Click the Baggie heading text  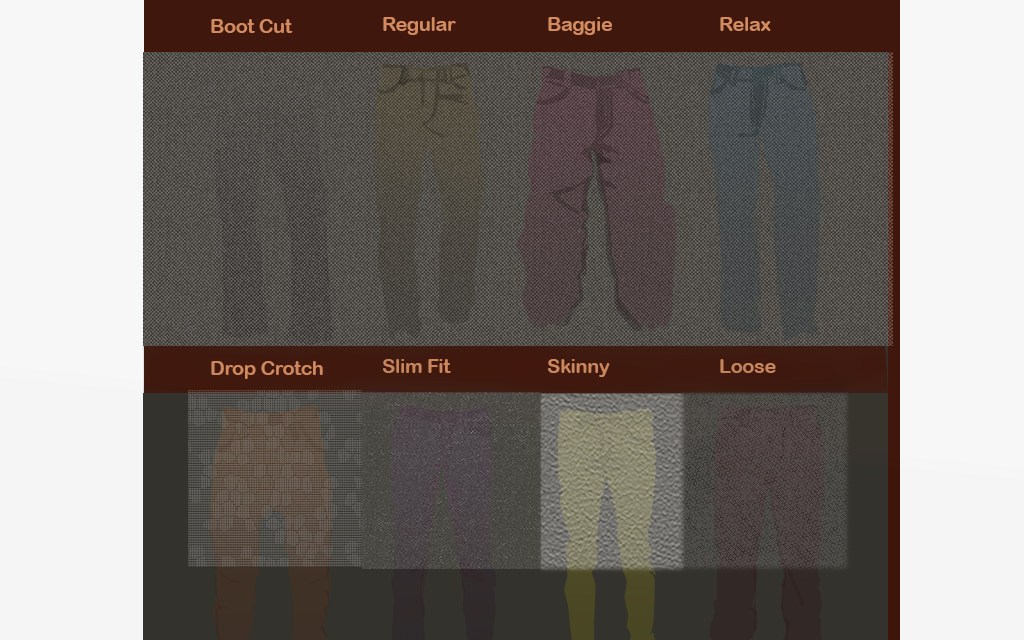point(579,25)
